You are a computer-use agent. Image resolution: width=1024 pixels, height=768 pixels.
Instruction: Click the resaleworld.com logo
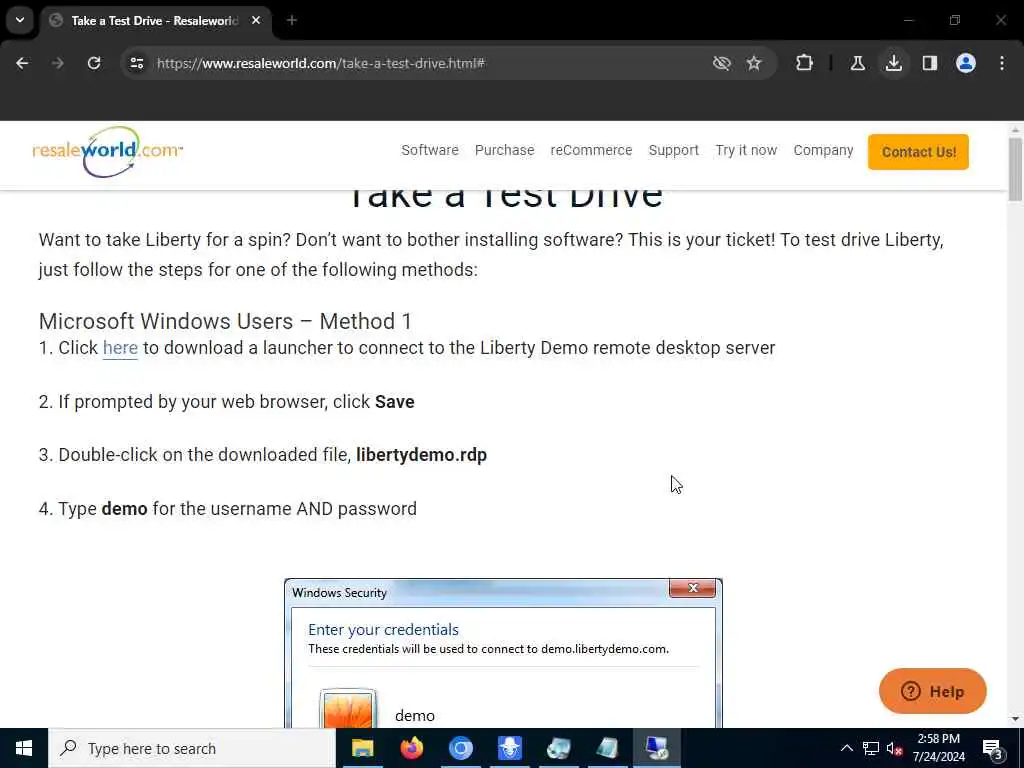(x=108, y=152)
